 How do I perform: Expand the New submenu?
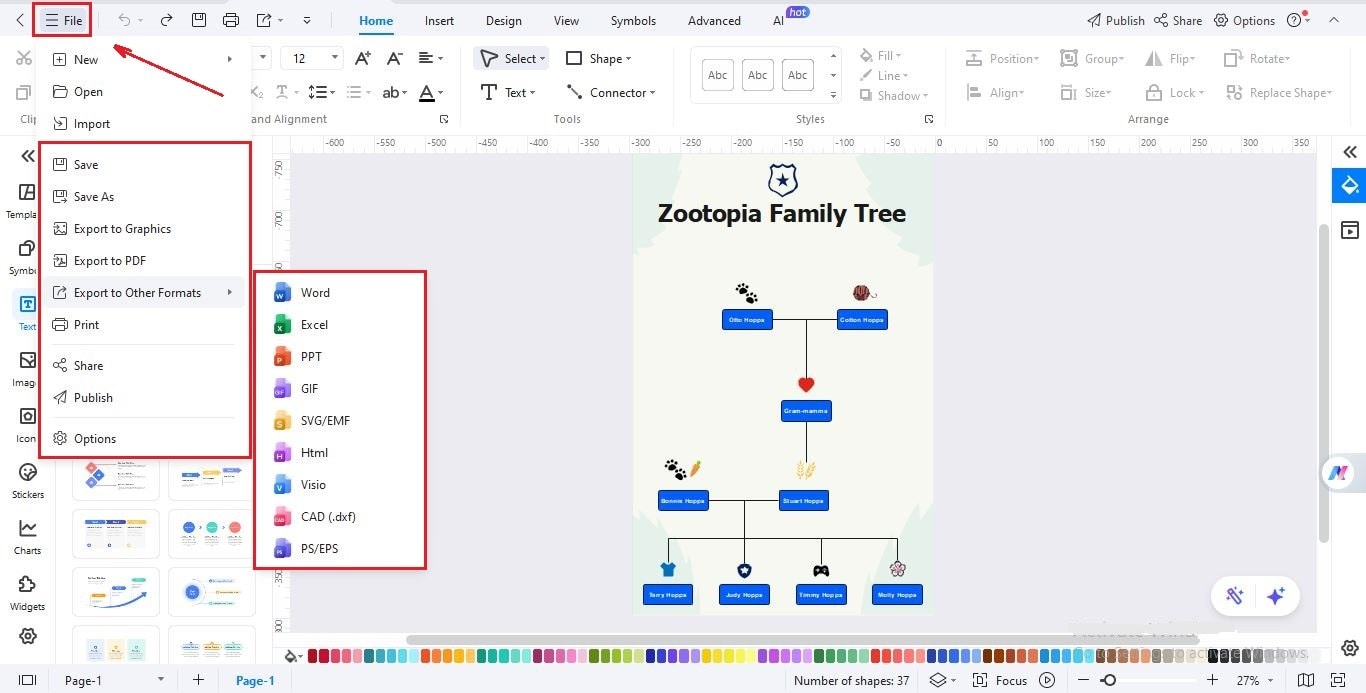pyautogui.click(x=144, y=60)
